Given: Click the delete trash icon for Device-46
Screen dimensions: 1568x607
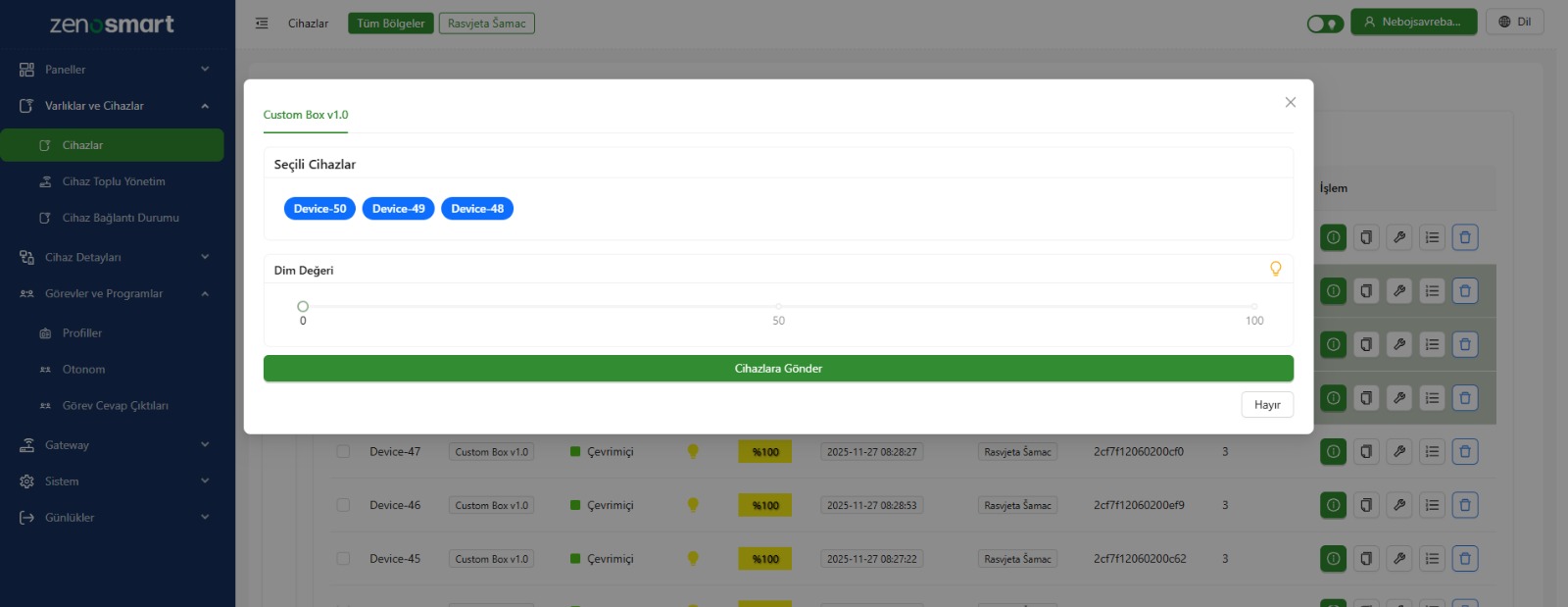Looking at the screenshot, I should click(x=1464, y=506).
